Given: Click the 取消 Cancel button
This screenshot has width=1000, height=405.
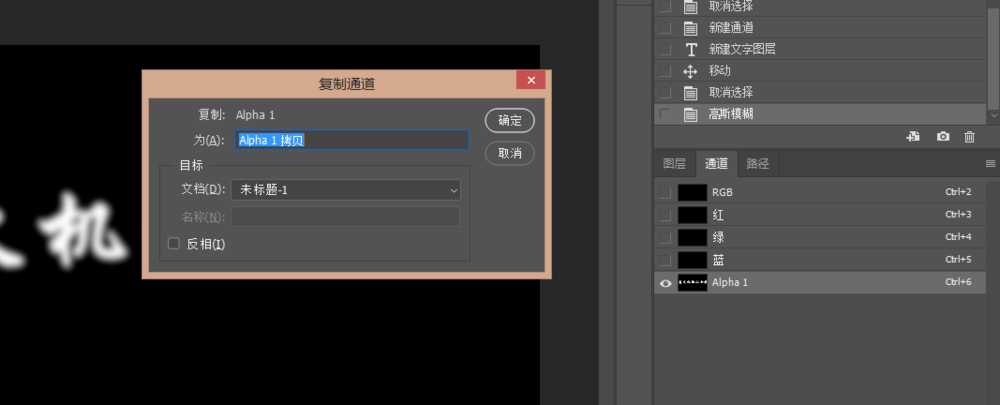Looking at the screenshot, I should pos(509,153).
